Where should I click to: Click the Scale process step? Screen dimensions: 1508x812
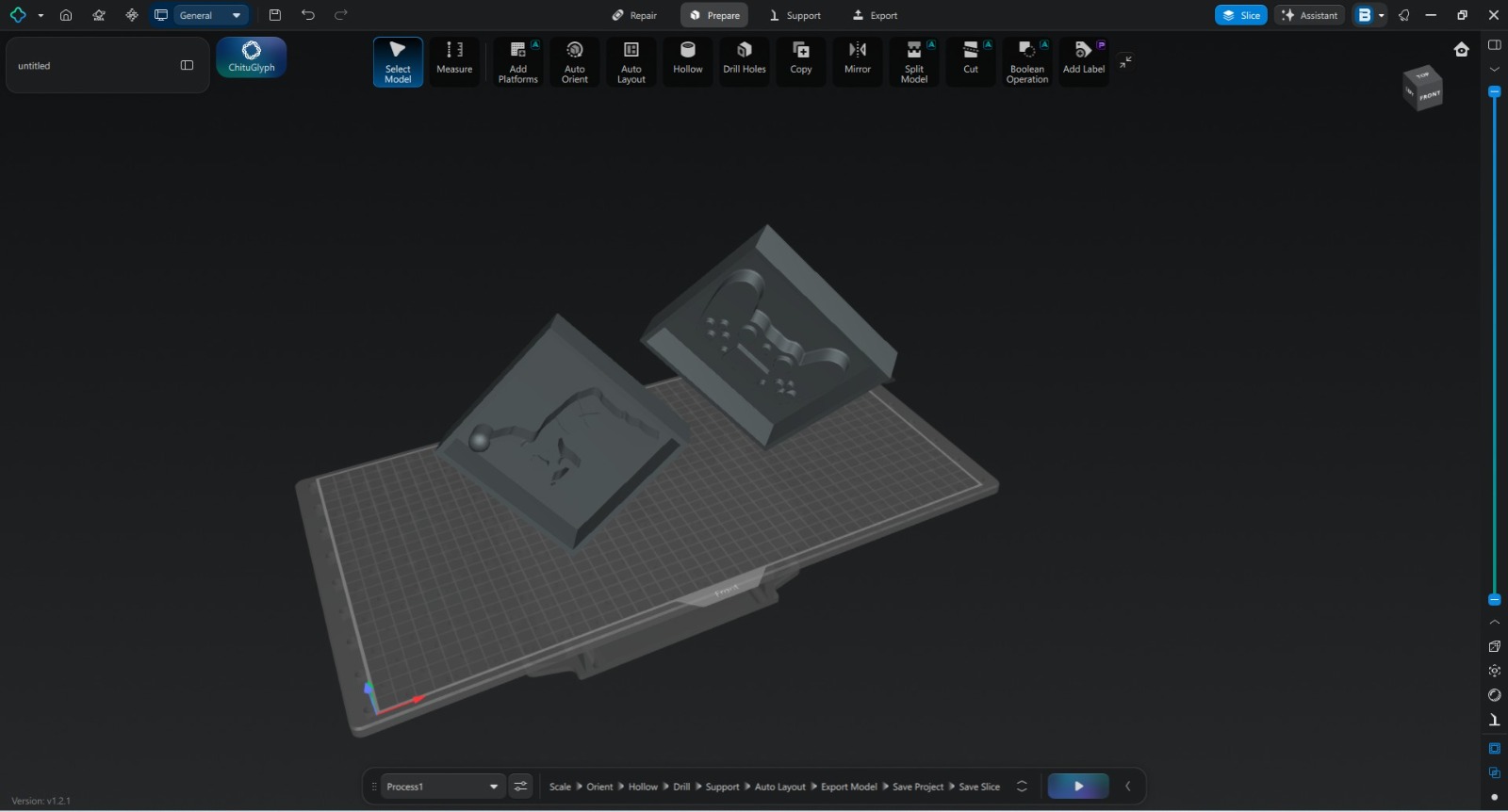560,787
